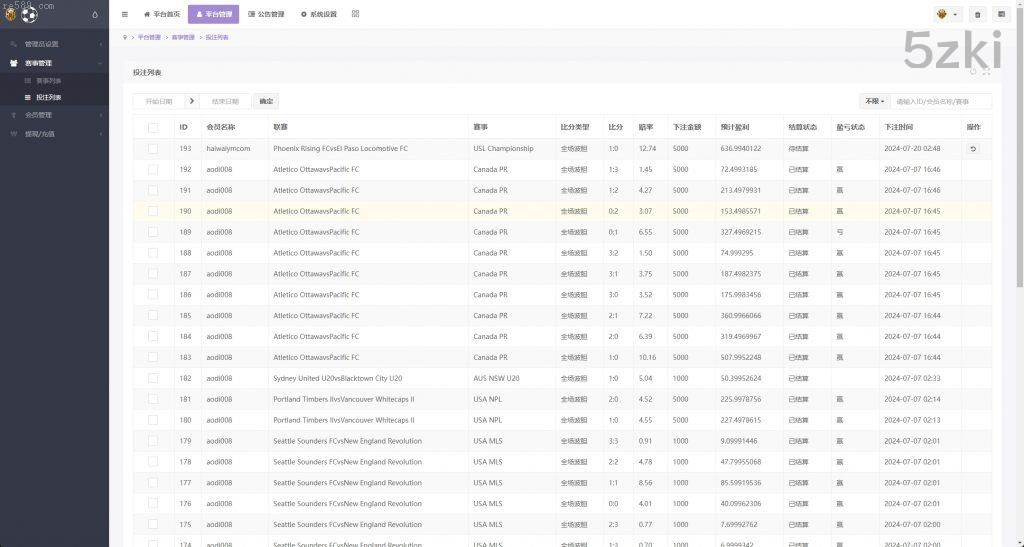Click the rightmost panel icon in the header
This screenshot has height=547, width=1024.
pos(1001,15)
